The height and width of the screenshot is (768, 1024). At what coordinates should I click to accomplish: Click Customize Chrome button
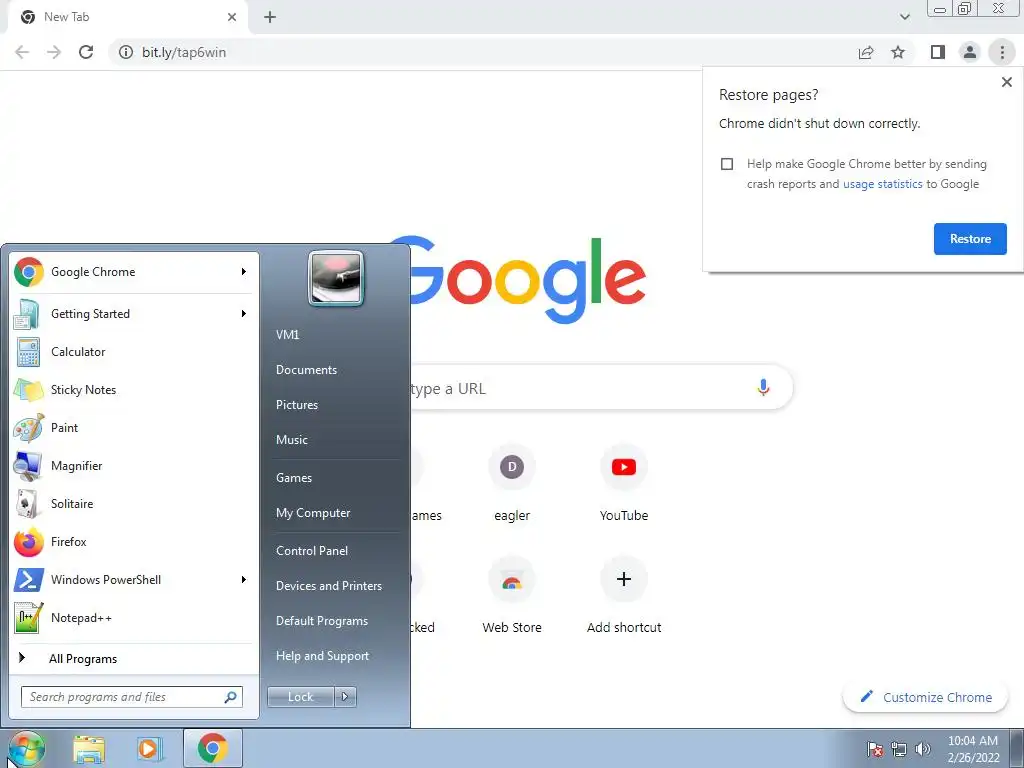tap(926, 697)
